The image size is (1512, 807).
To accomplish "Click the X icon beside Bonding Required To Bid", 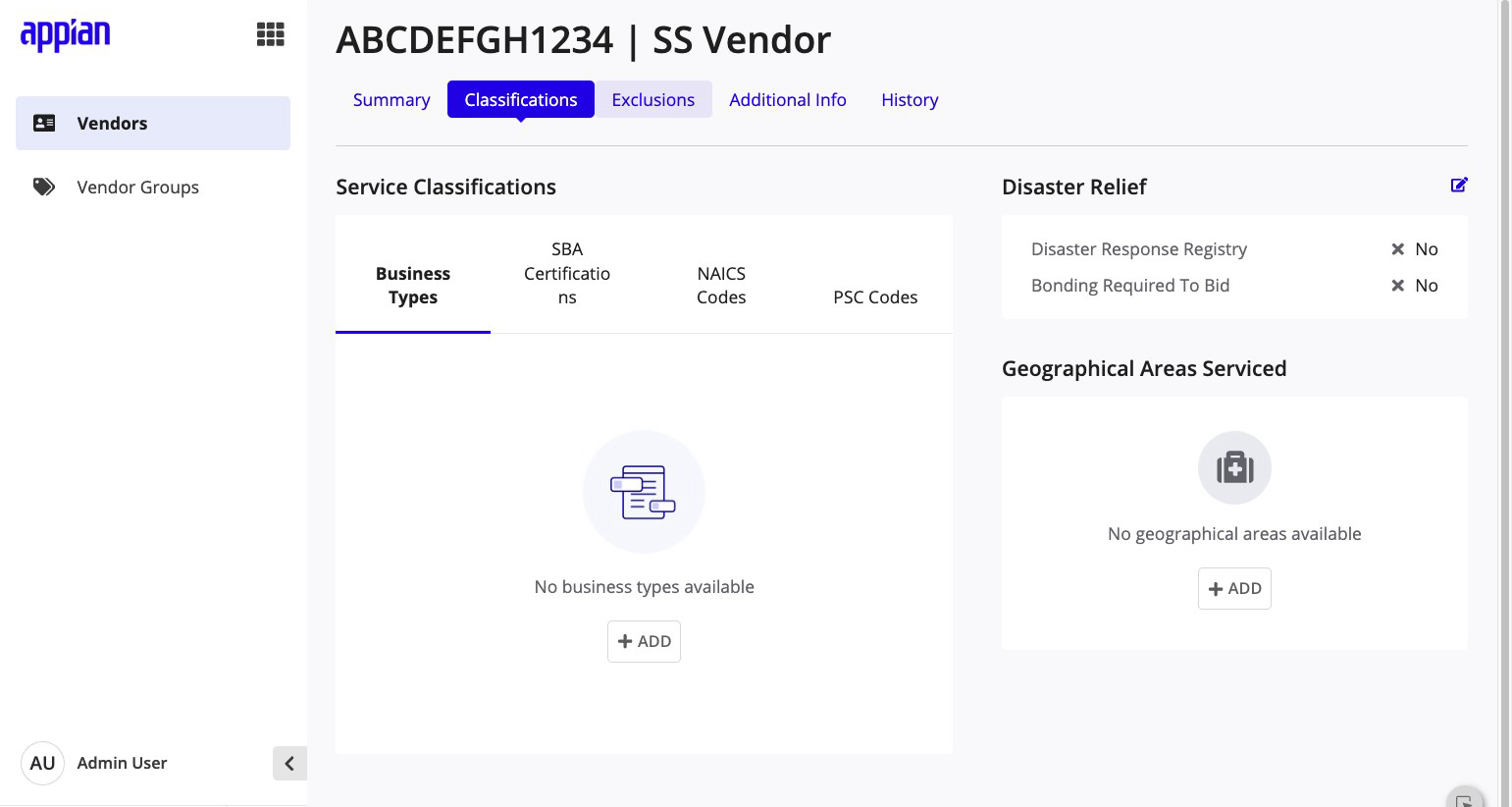I will (x=1398, y=286).
